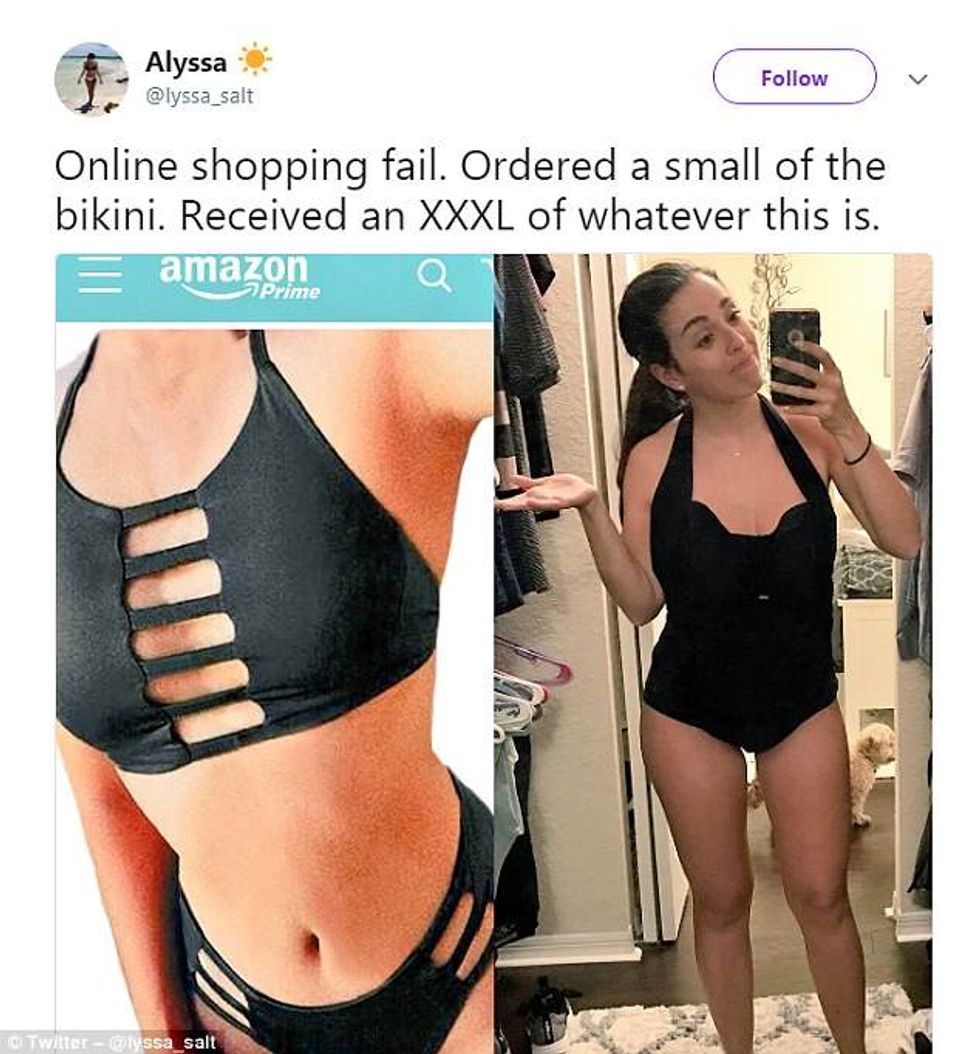The height and width of the screenshot is (1054, 980).
Task: Click the tweet text about shopping fail
Action: click(470, 190)
